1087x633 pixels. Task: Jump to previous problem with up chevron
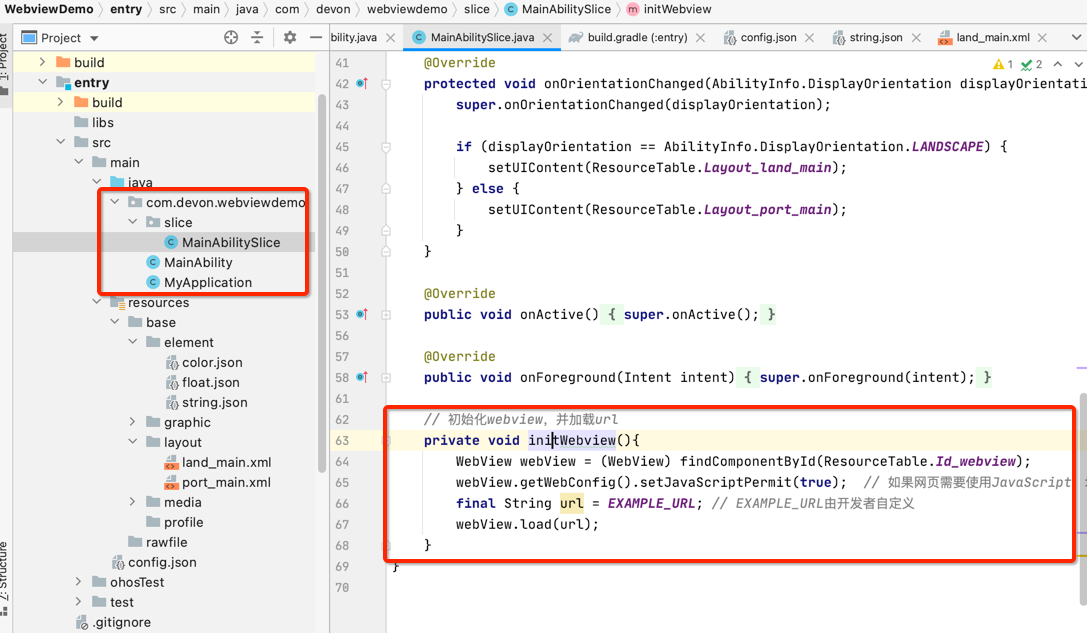(x=1057, y=62)
